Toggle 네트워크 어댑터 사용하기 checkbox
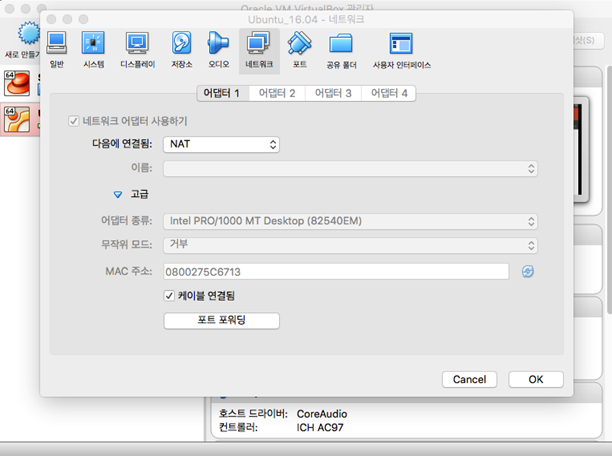The image size is (612, 456). [x=73, y=121]
